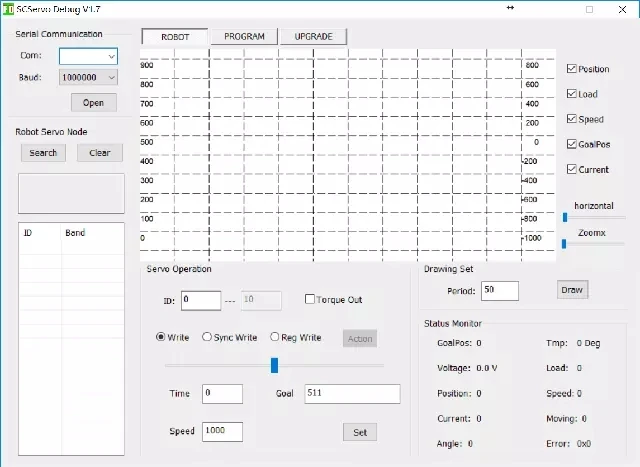Toggle the Current checkbox
This screenshot has width=640, height=467.
[572, 169]
